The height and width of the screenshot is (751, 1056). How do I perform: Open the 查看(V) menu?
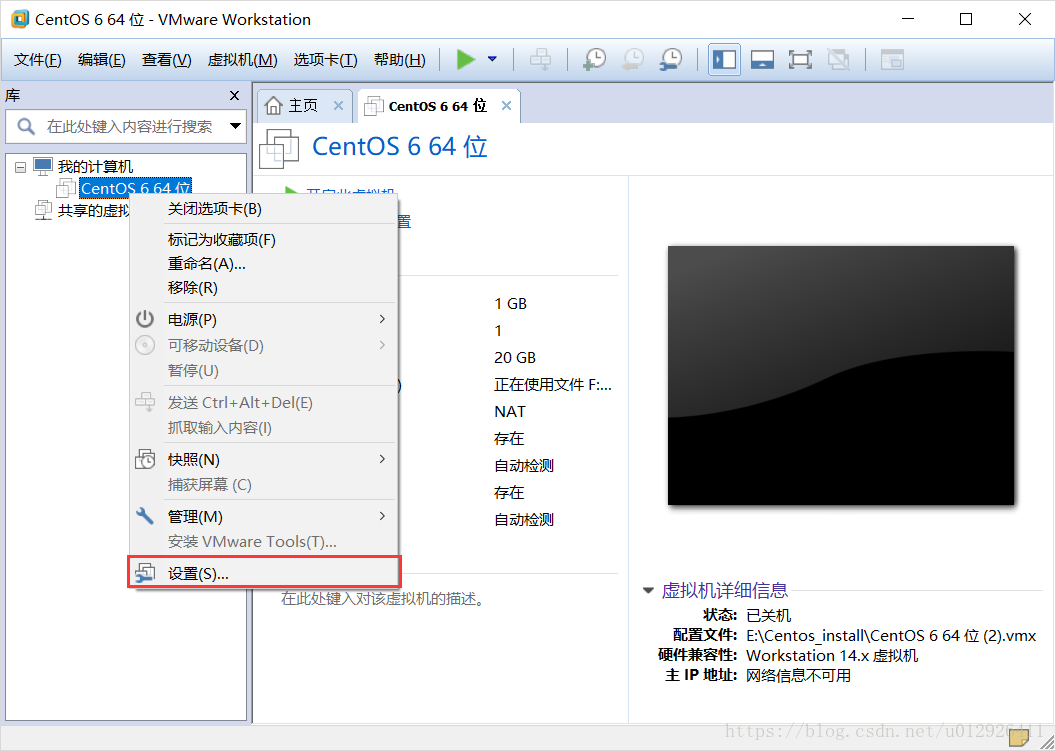click(x=166, y=60)
